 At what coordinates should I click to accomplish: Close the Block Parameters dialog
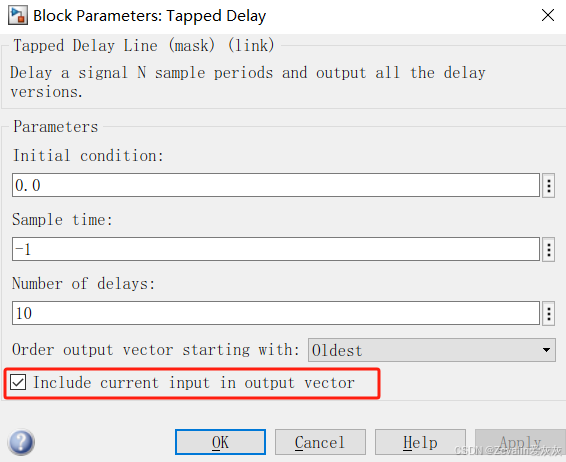coord(548,15)
